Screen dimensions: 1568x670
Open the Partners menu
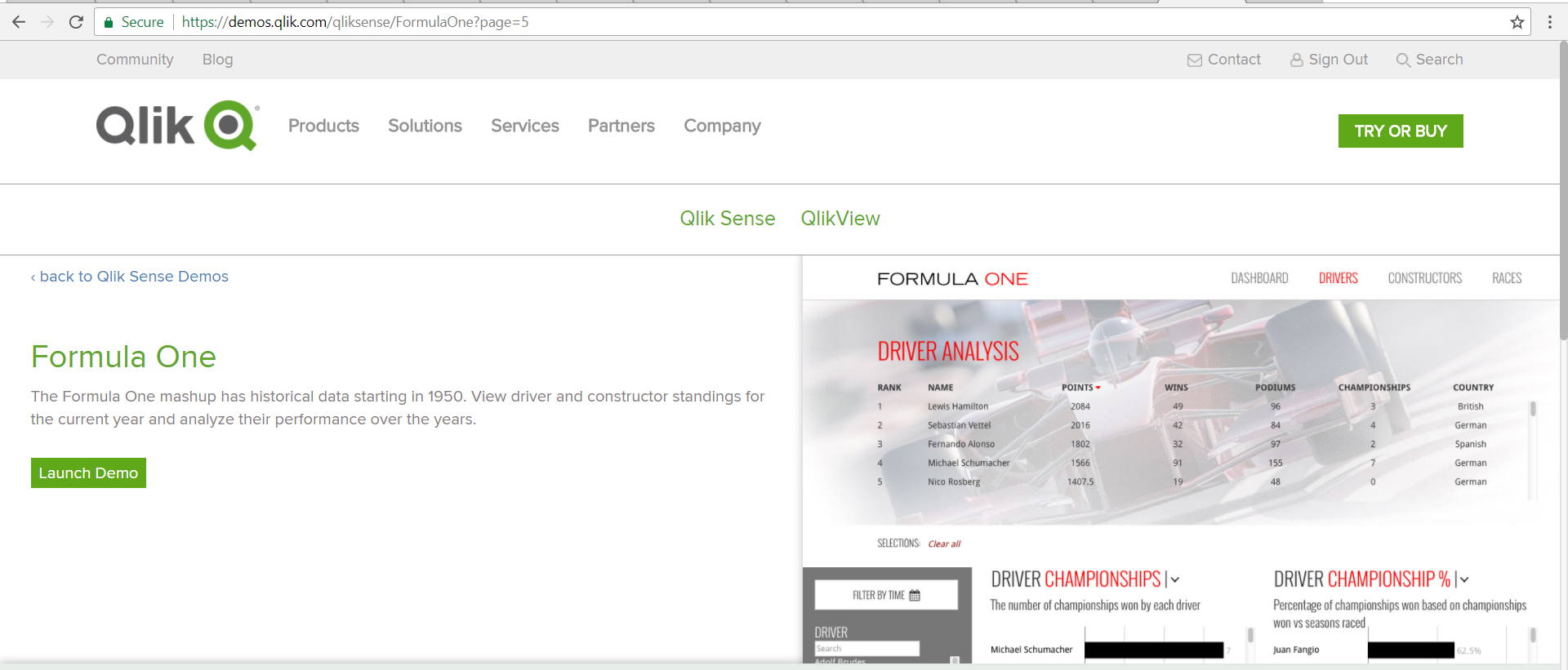click(621, 126)
